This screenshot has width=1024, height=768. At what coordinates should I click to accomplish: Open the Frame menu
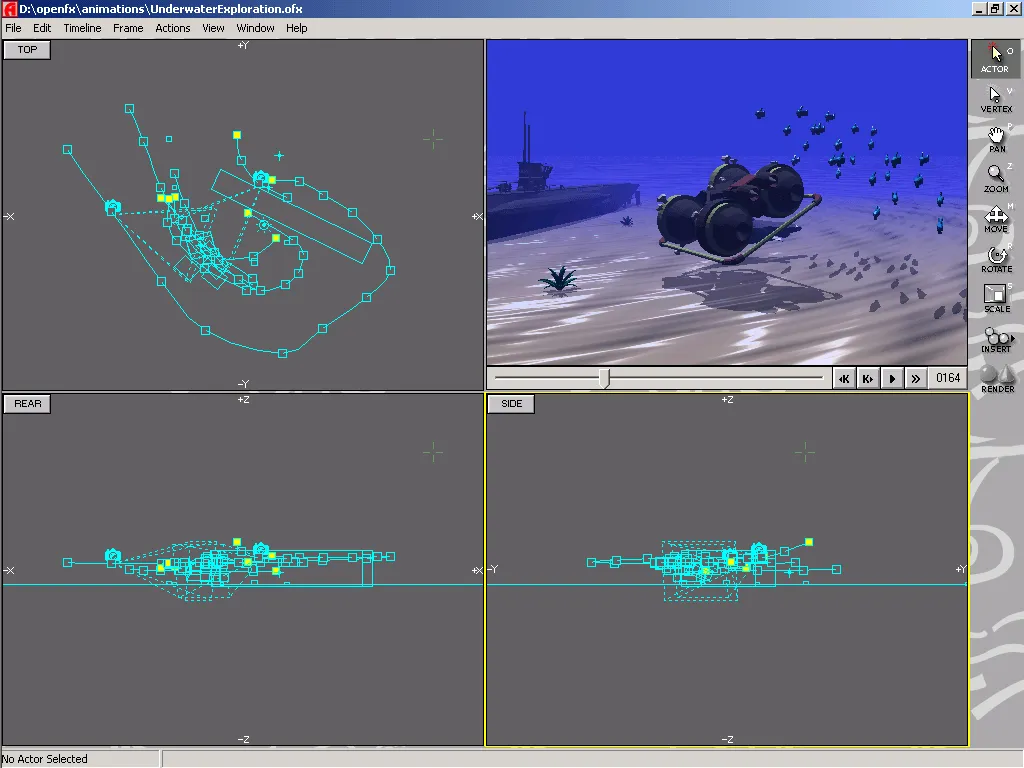pos(127,28)
